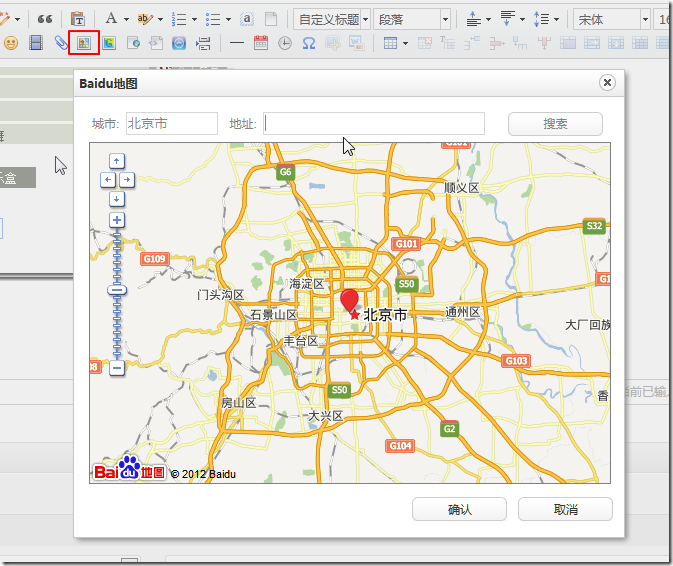673x566 pixels.
Task: Cancel the dialog with 取消 button
Action: [x=565, y=509]
